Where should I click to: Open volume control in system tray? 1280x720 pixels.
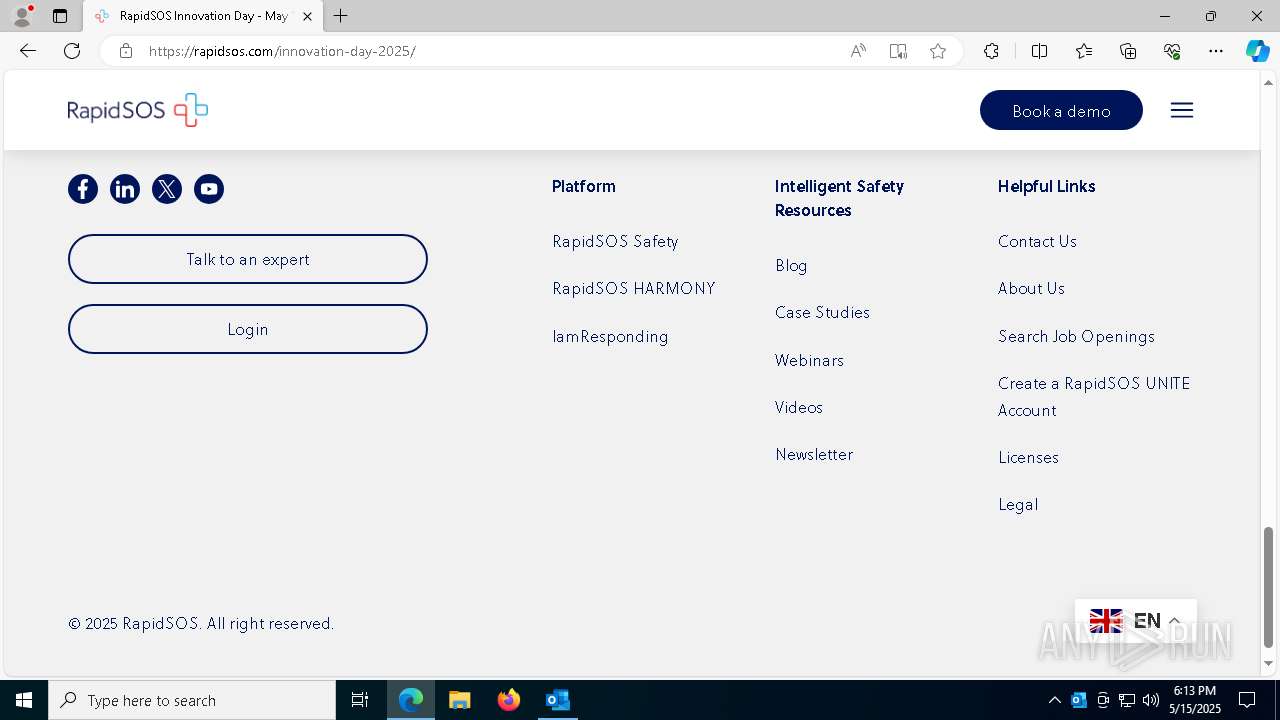(1150, 700)
